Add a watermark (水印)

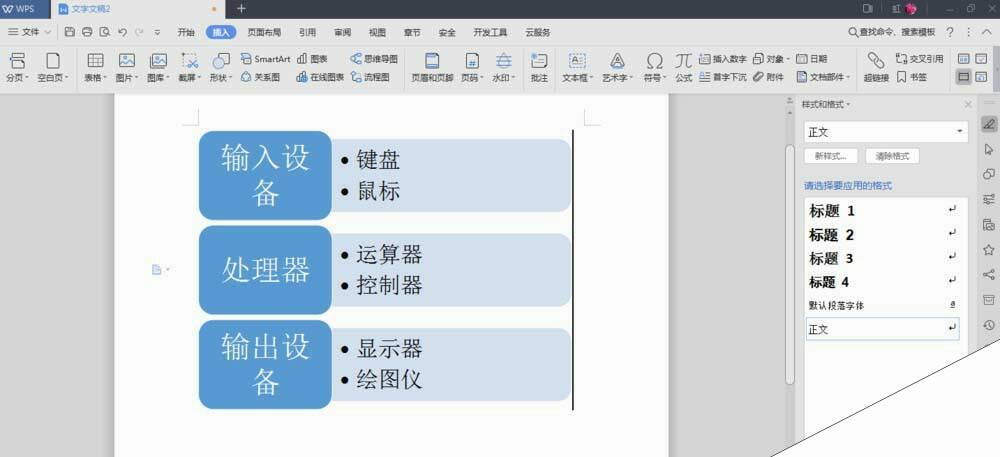[x=504, y=68]
